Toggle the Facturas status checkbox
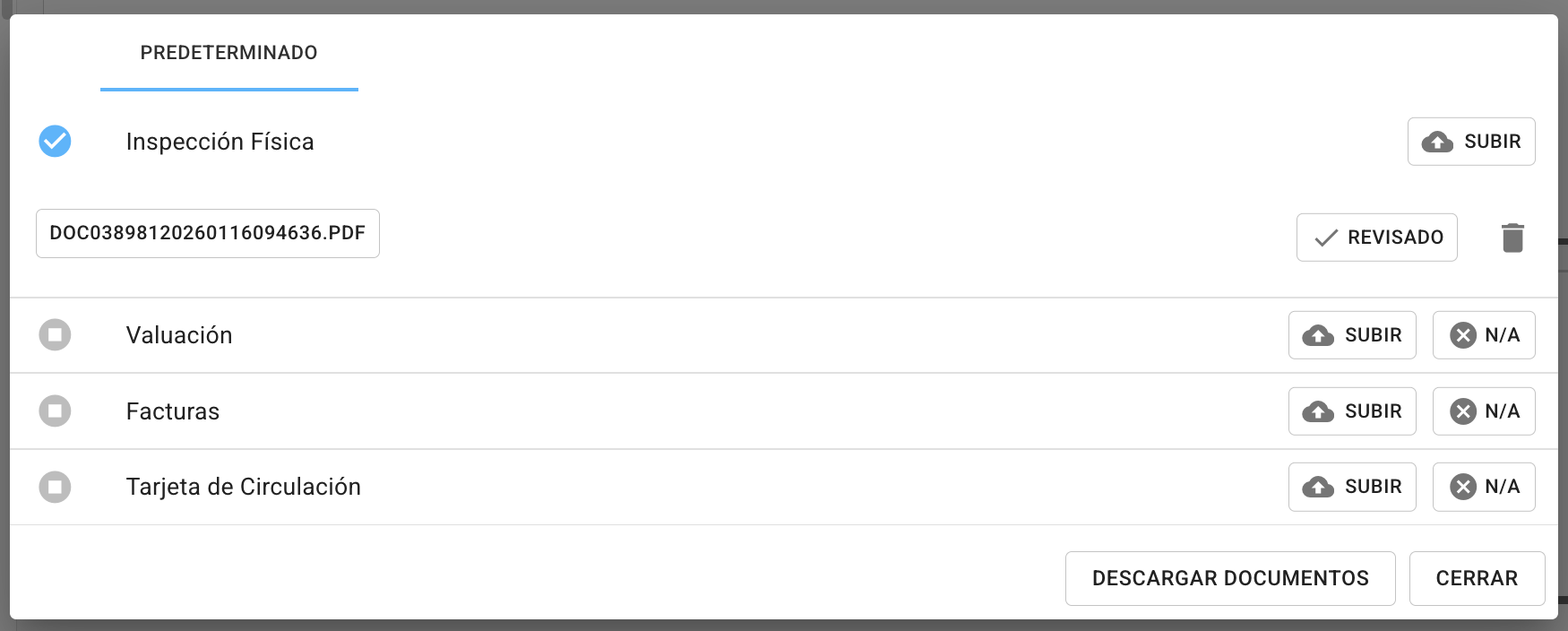Viewport: 1568px width, 631px height. point(55,411)
